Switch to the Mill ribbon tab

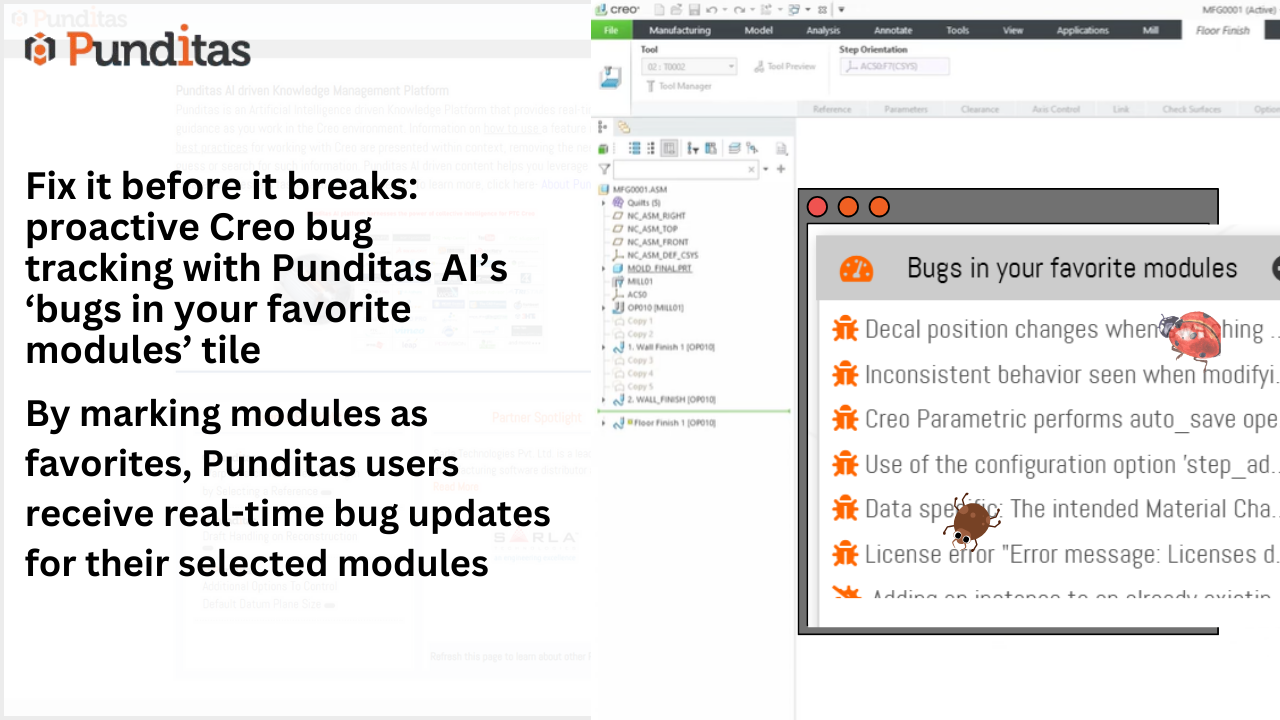(1152, 30)
